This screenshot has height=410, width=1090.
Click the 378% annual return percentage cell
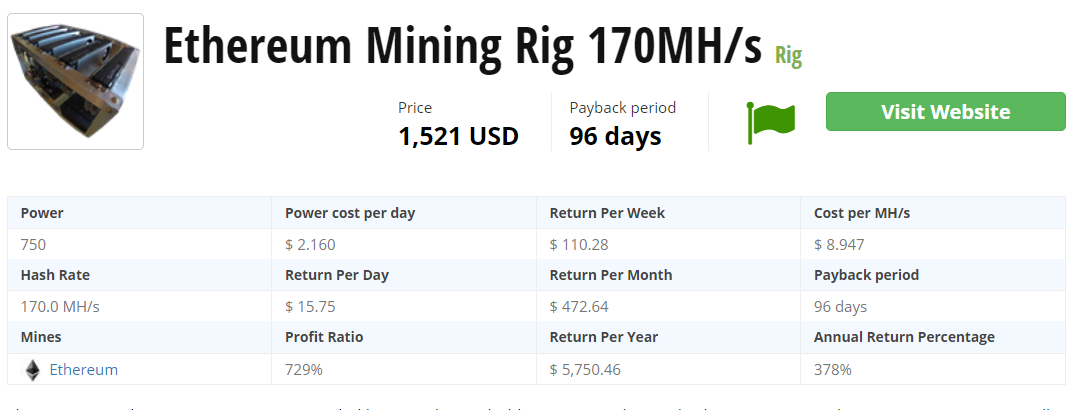pyautogui.click(x=933, y=370)
